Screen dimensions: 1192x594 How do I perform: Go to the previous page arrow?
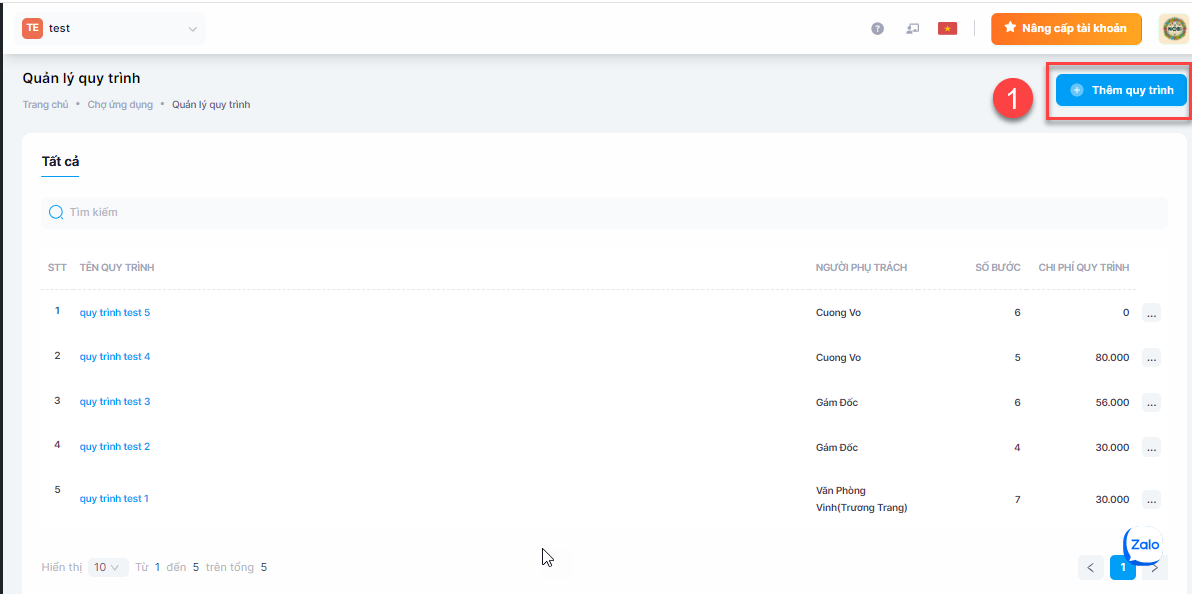tap(1091, 568)
